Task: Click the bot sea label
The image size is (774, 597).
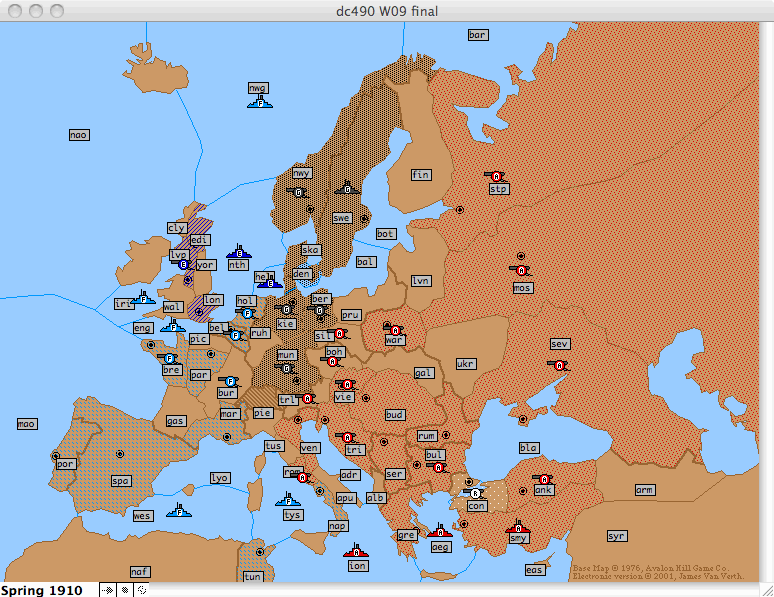Action: 385,234
